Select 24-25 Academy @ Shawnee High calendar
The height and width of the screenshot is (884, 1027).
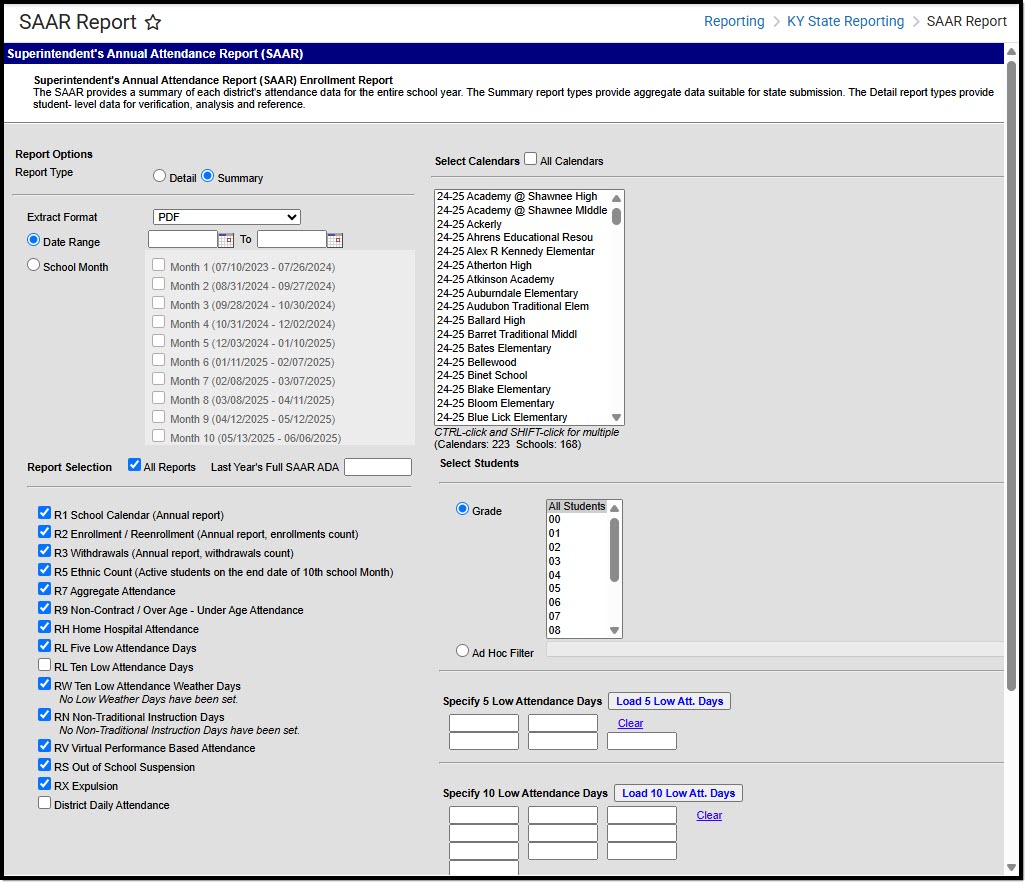click(x=517, y=196)
